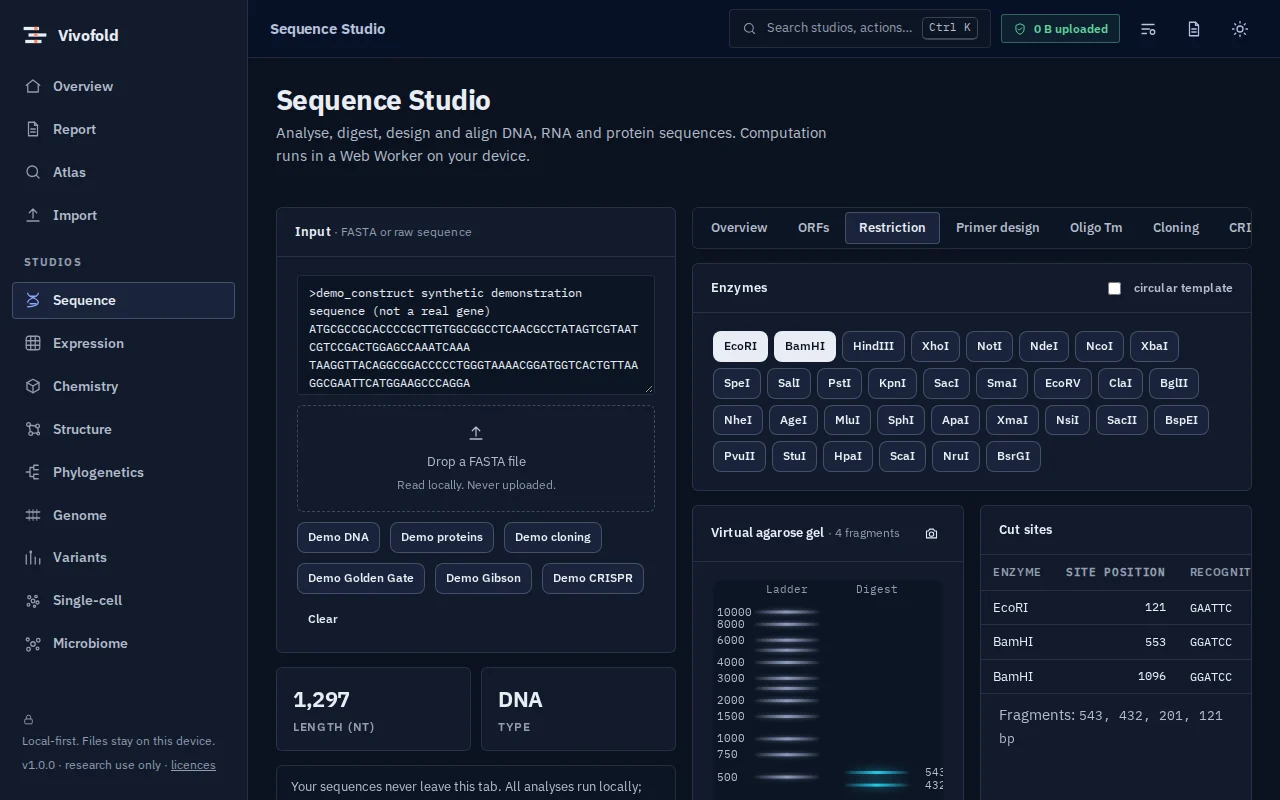Screen dimensions: 1280x800
Task: Toggle light theme with sun icon
Action: coord(1240,29)
